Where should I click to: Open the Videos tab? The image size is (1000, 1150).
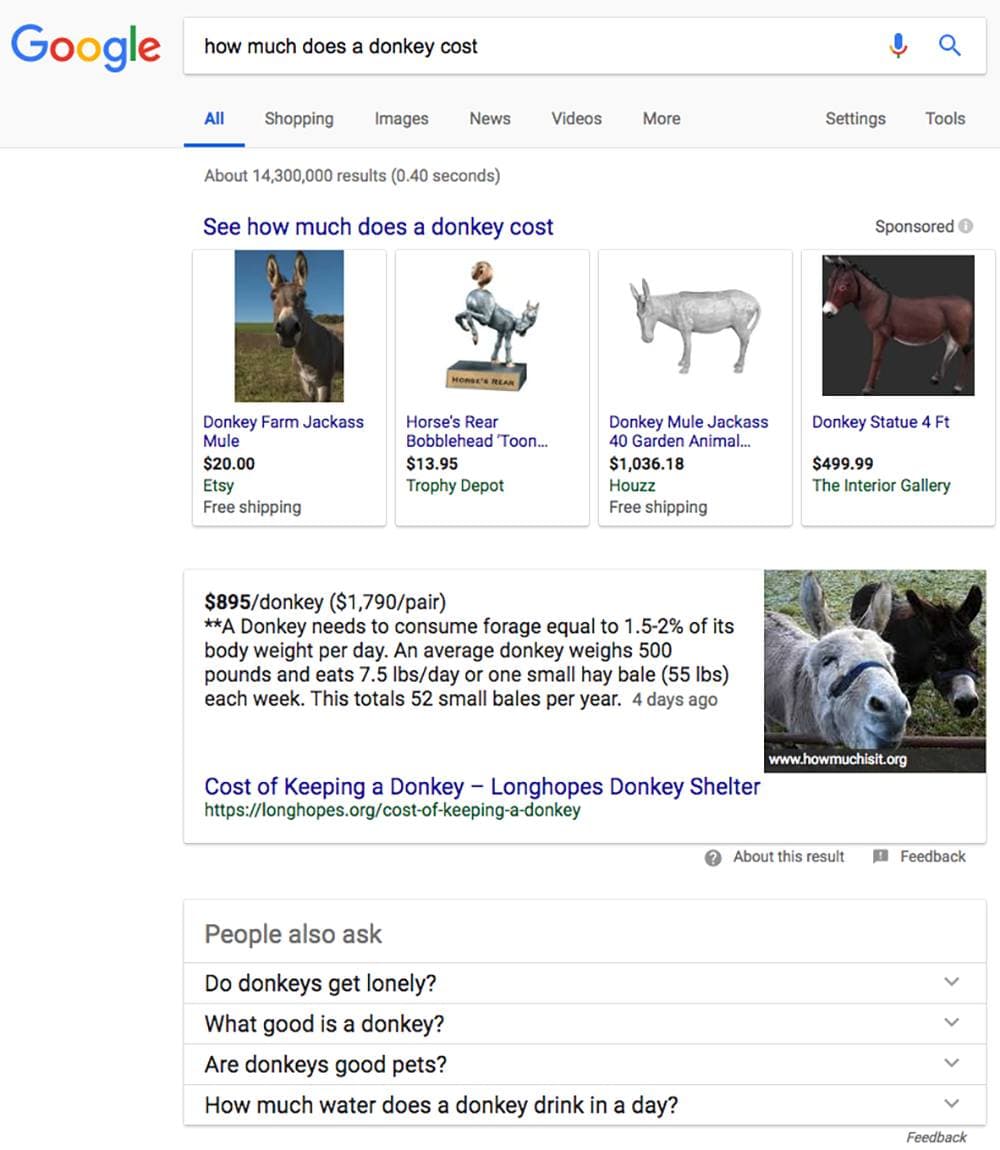pyautogui.click(x=577, y=119)
